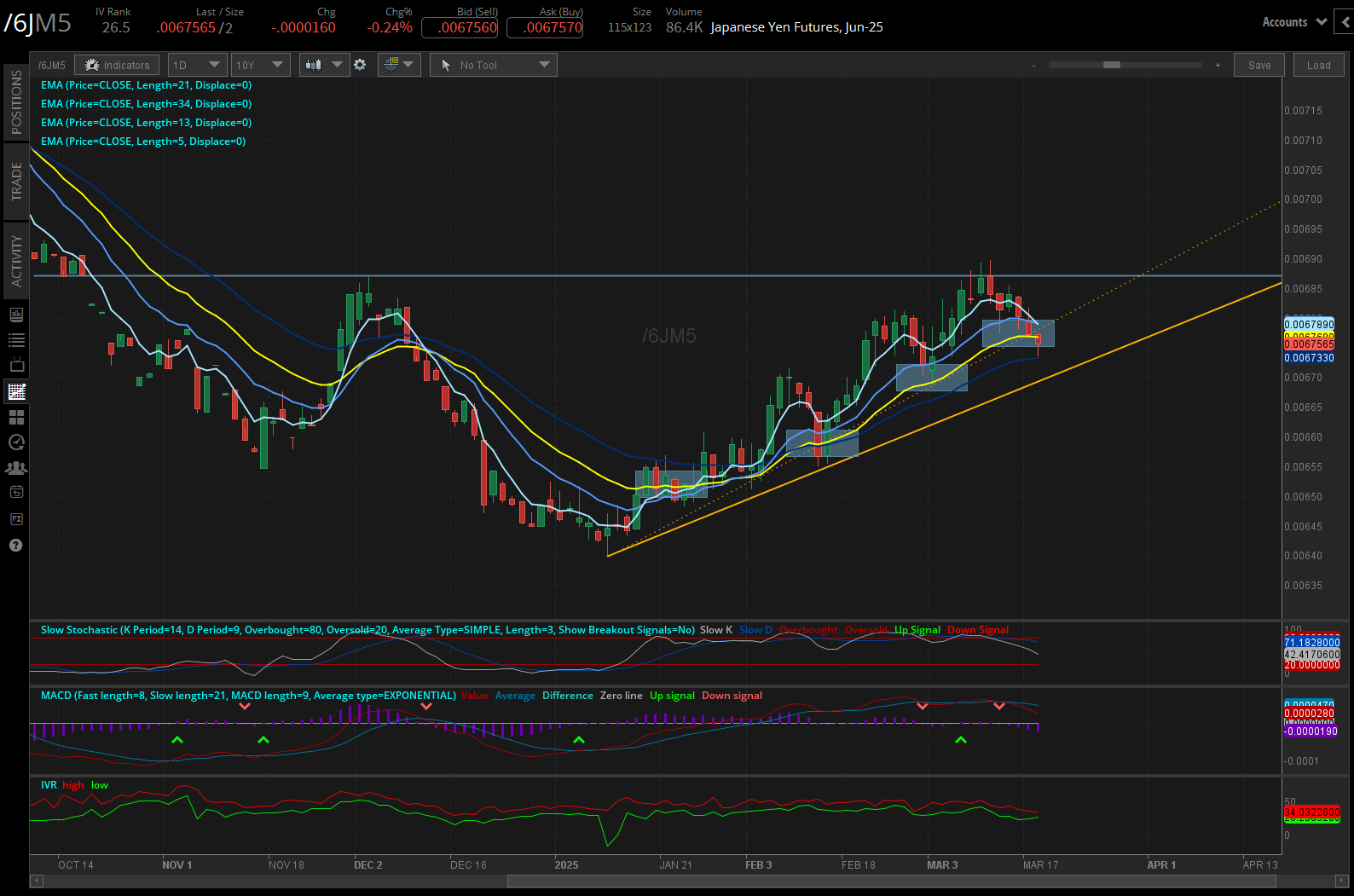The width and height of the screenshot is (1354, 896).
Task: Click the pointer arrow tool icon
Action: coord(446,65)
